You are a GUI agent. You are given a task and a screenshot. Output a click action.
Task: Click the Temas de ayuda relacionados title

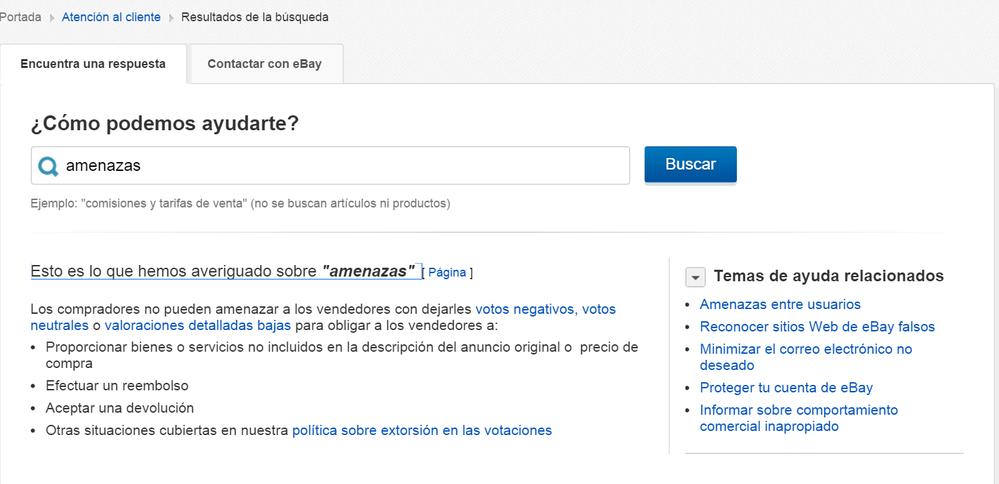829,276
